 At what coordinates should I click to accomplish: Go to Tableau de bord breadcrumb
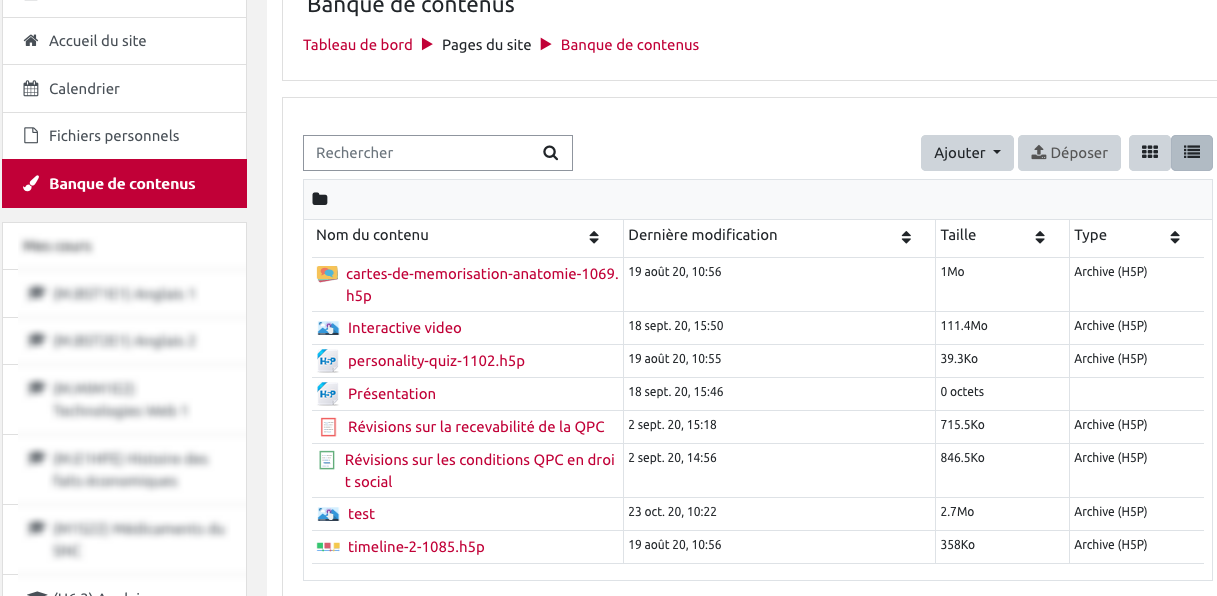point(358,45)
